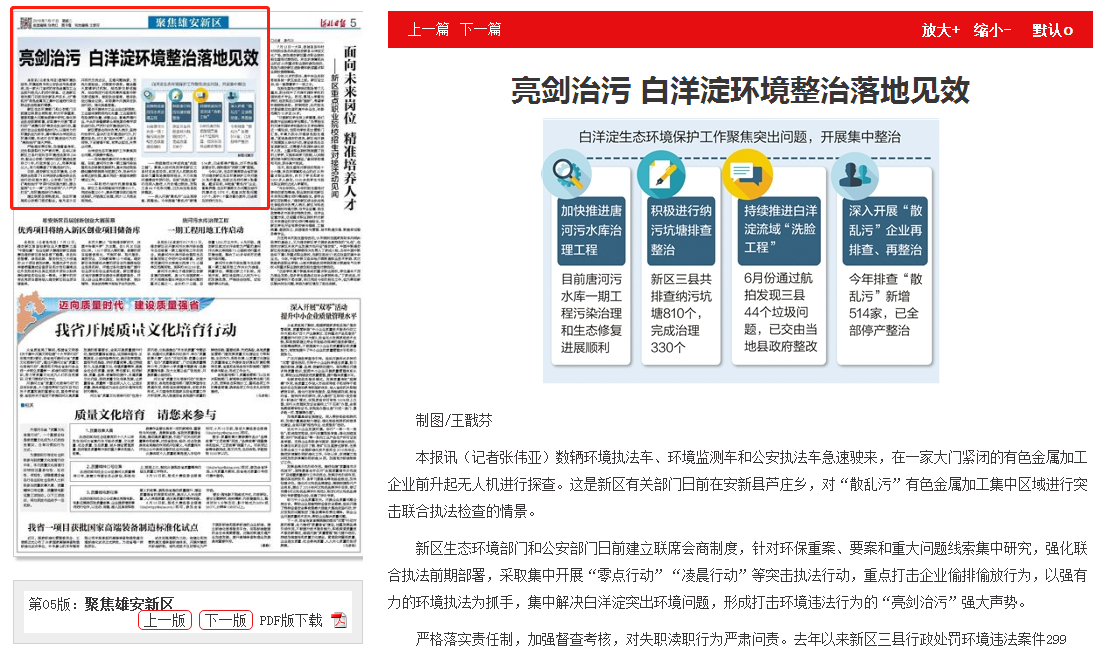The height and width of the screenshot is (652, 1101).
Task: Click the people icon in the infographic
Action: coord(854,175)
